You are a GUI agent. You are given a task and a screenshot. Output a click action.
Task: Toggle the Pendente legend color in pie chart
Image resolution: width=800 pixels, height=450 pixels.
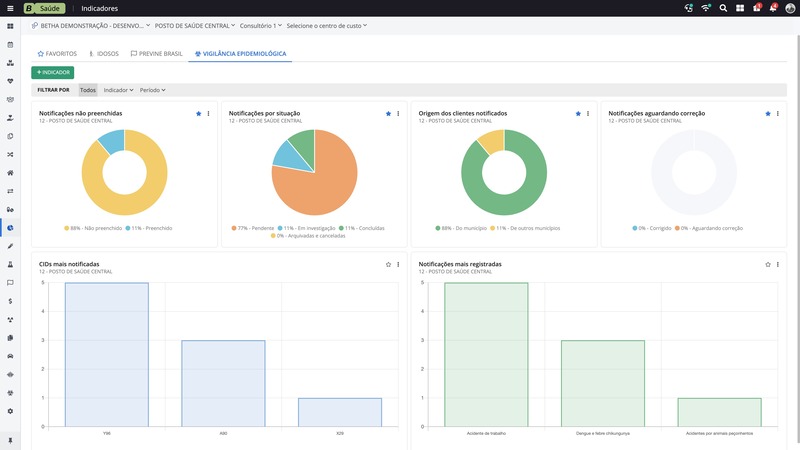point(234,228)
